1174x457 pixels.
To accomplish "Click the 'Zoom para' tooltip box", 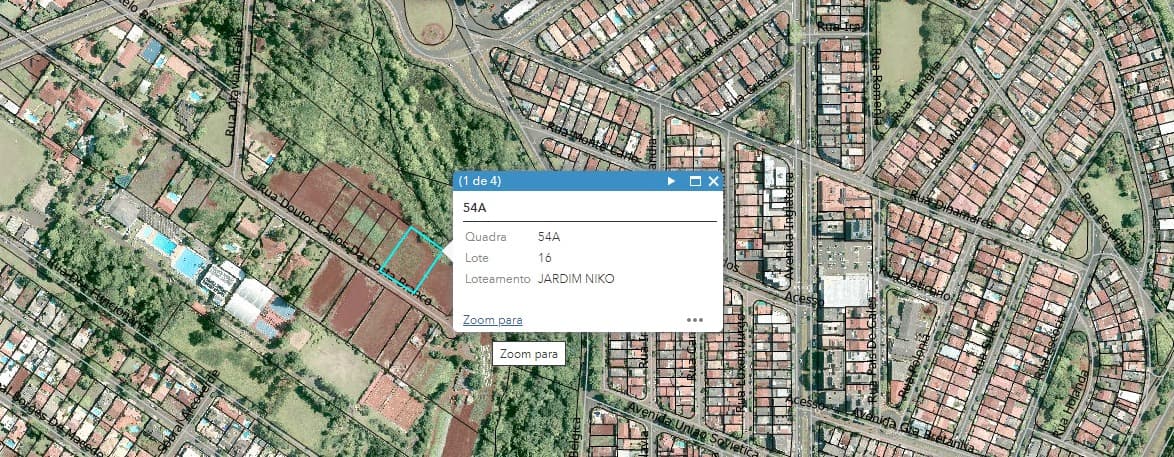I will click(x=528, y=354).
